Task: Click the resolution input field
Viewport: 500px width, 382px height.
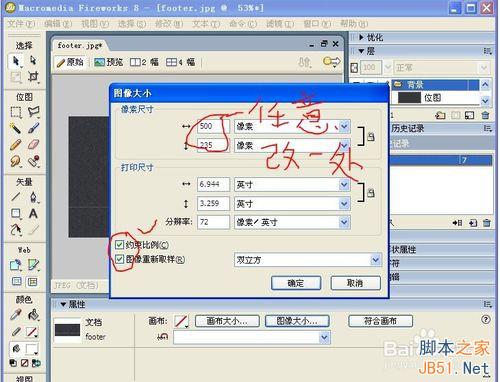Action: (x=213, y=222)
